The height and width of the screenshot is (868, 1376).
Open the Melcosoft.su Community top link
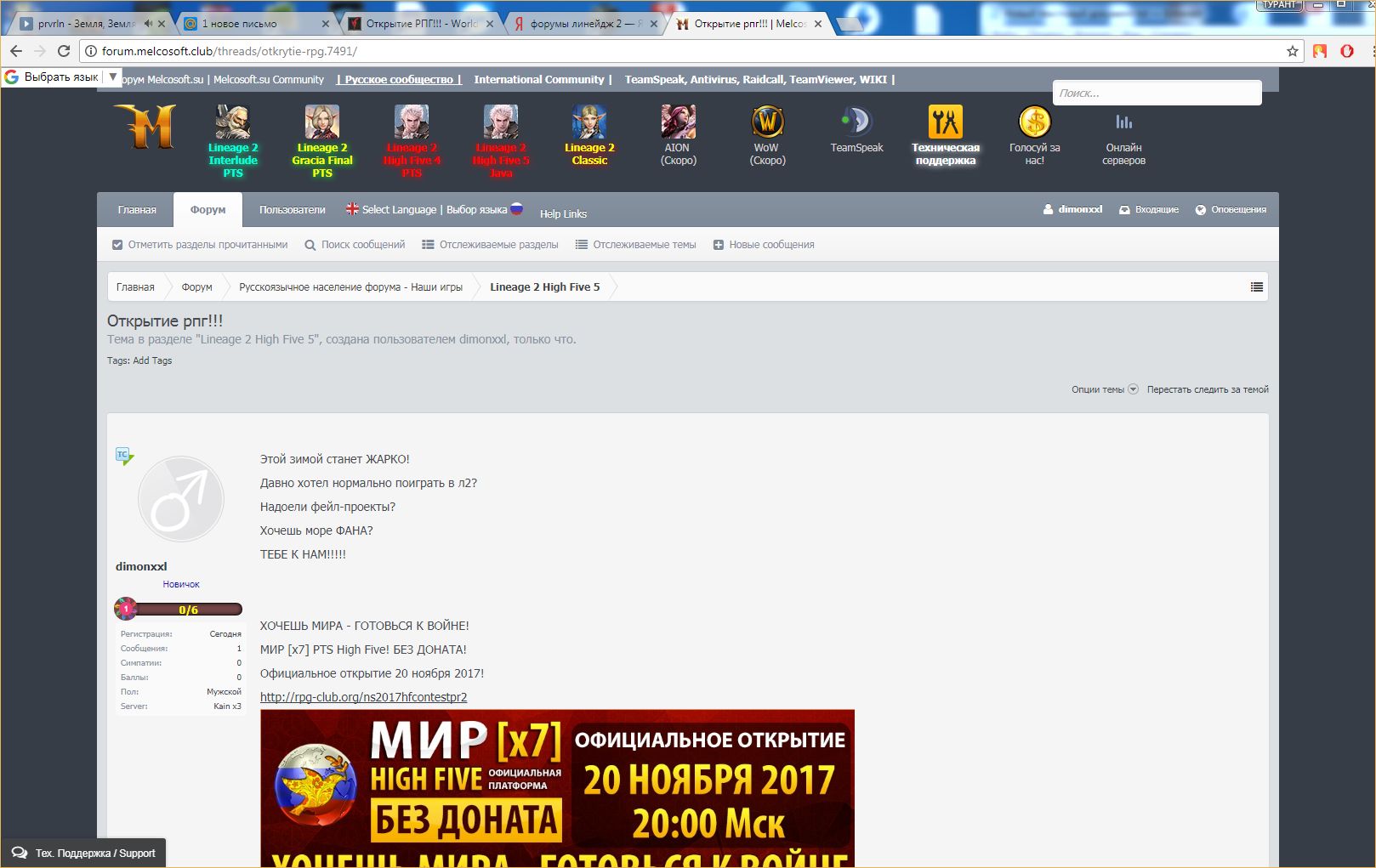coord(269,80)
